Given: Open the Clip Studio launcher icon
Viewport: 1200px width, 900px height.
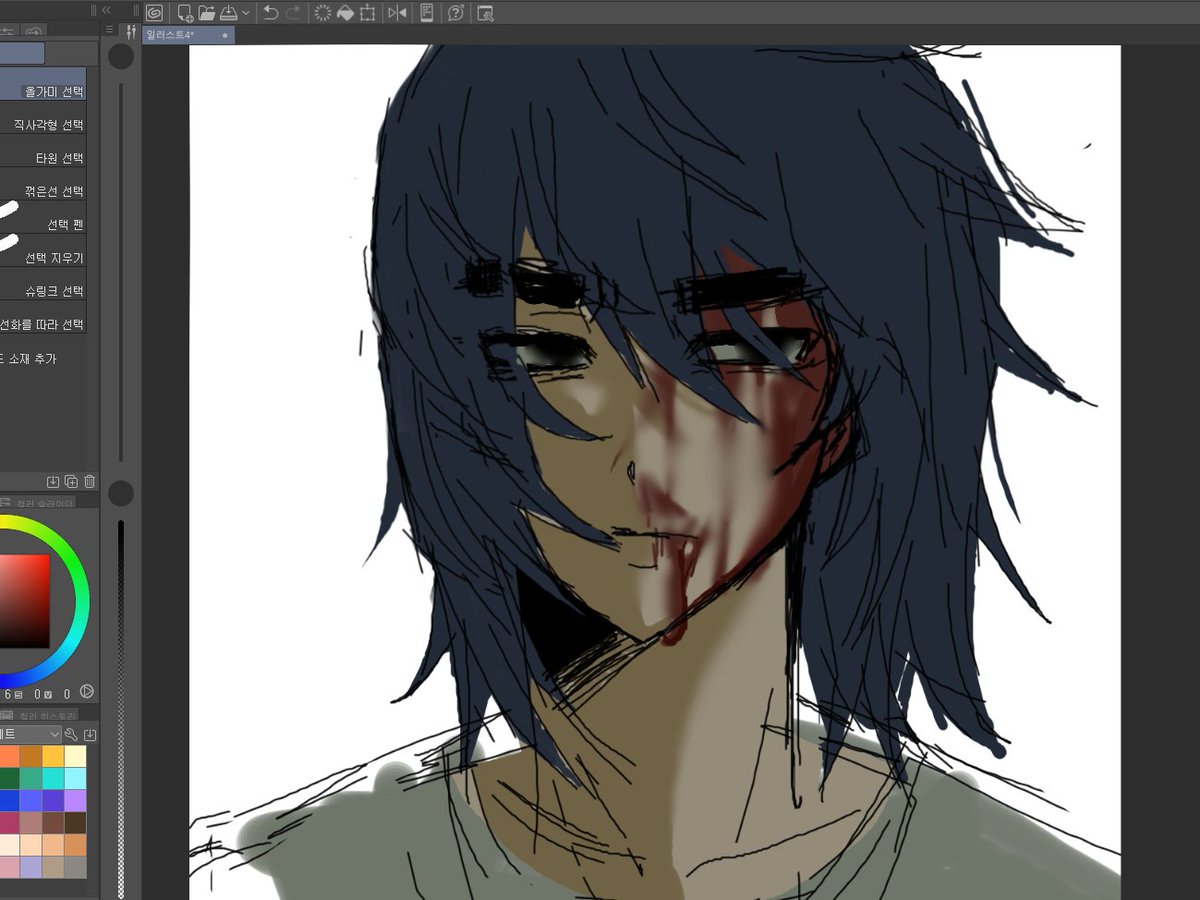Looking at the screenshot, I should [x=154, y=13].
